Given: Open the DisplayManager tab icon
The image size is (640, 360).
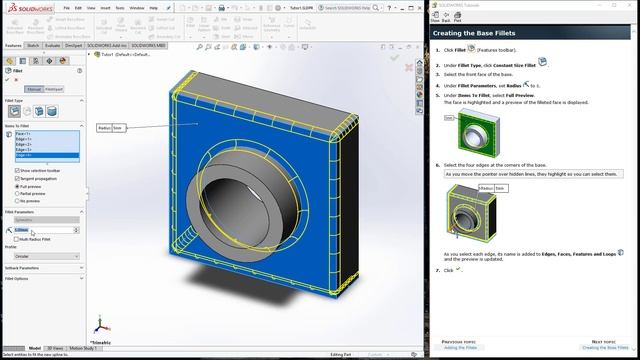Looking at the screenshot, I should [x=62, y=61].
